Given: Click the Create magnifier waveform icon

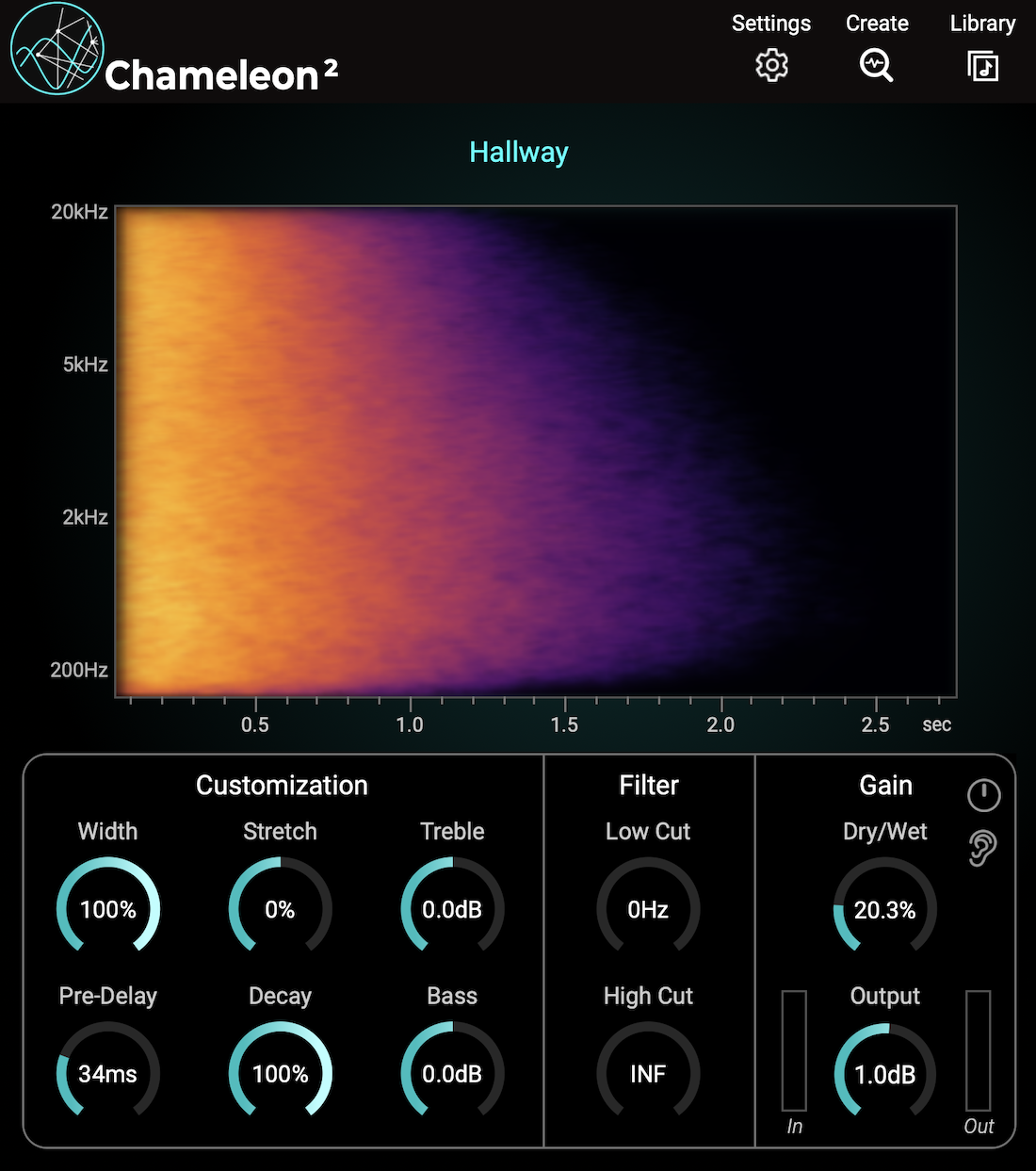Looking at the screenshot, I should point(876,65).
